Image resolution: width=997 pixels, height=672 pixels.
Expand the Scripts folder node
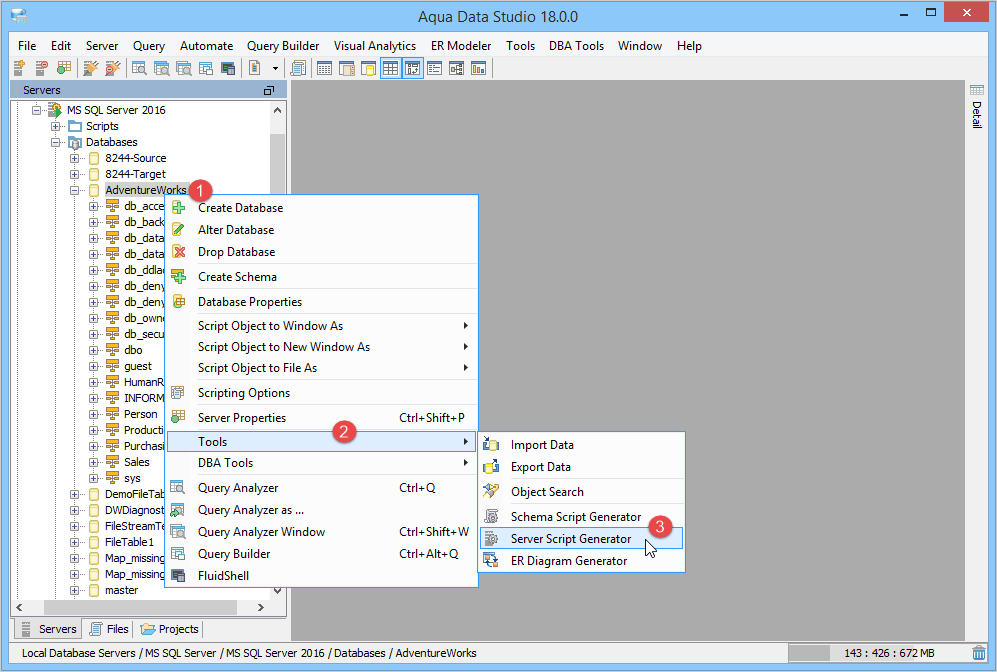(55, 126)
